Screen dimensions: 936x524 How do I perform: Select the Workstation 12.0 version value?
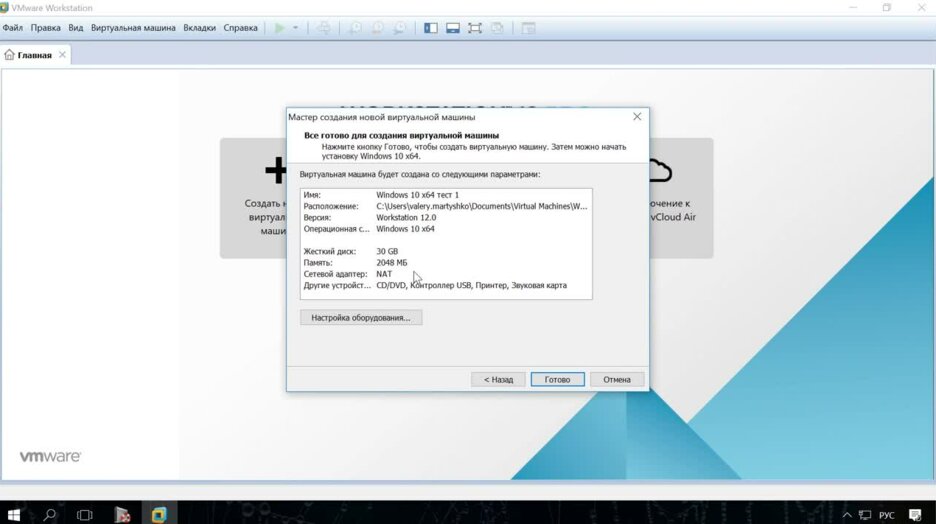coord(406,218)
